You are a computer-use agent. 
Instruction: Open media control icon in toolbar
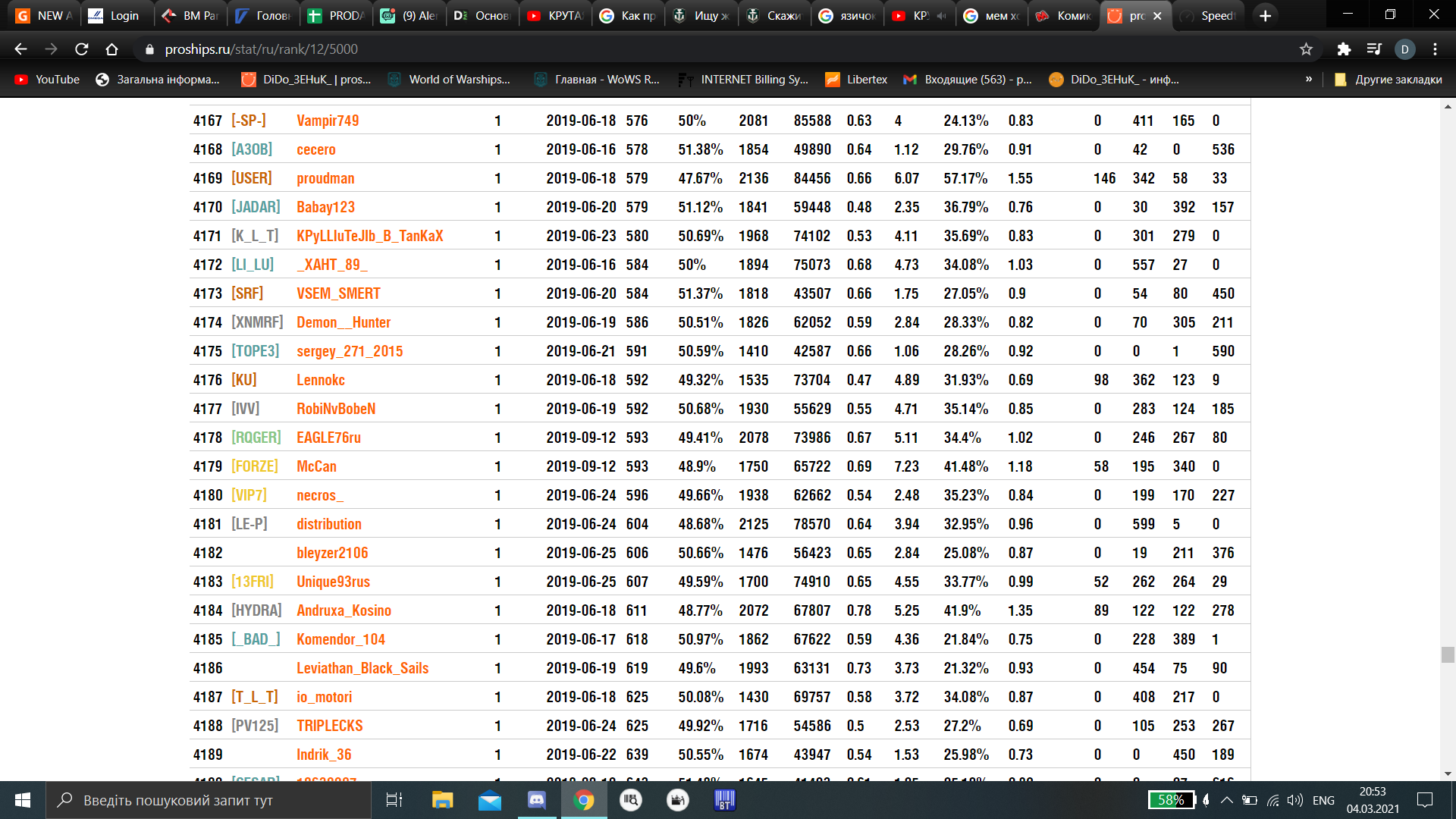click(1374, 49)
